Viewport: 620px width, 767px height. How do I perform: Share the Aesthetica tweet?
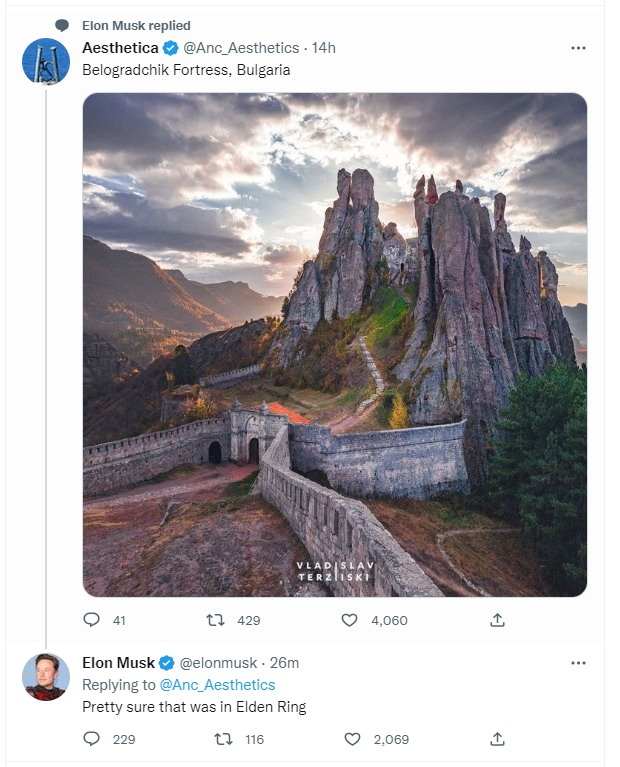tap(497, 620)
